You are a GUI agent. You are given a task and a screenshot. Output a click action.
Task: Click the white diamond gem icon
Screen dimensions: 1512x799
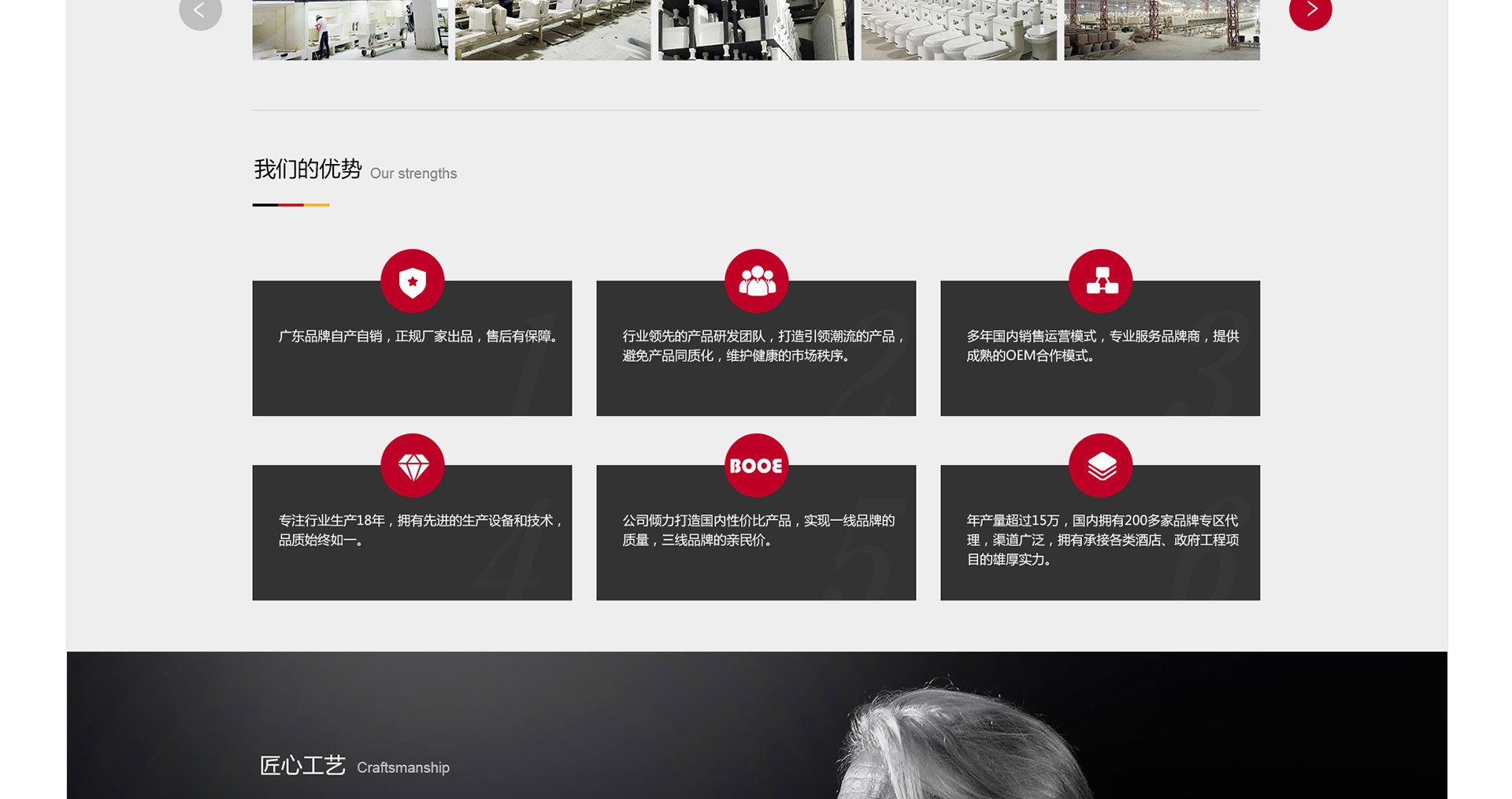(412, 466)
